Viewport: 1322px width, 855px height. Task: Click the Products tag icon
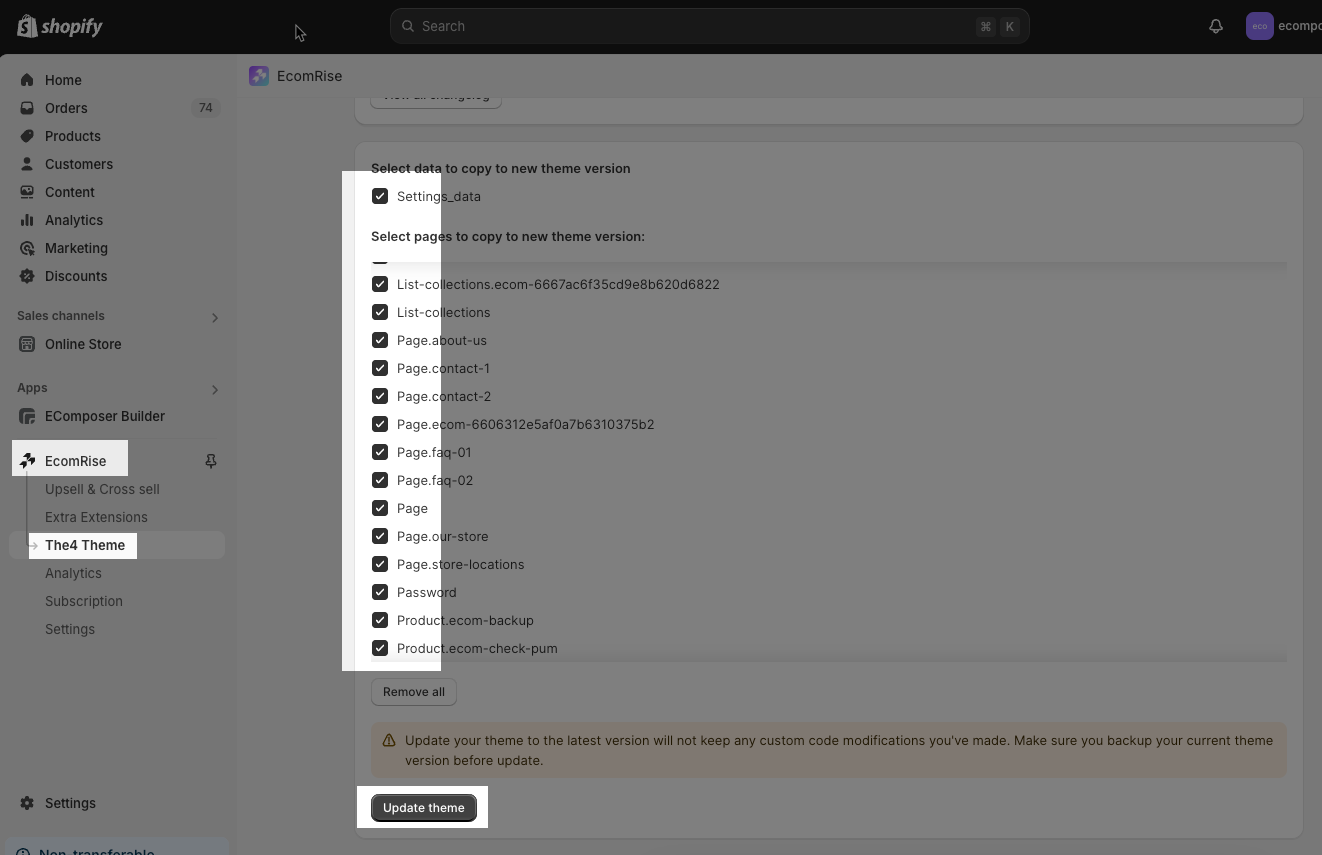[x=27, y=136]
